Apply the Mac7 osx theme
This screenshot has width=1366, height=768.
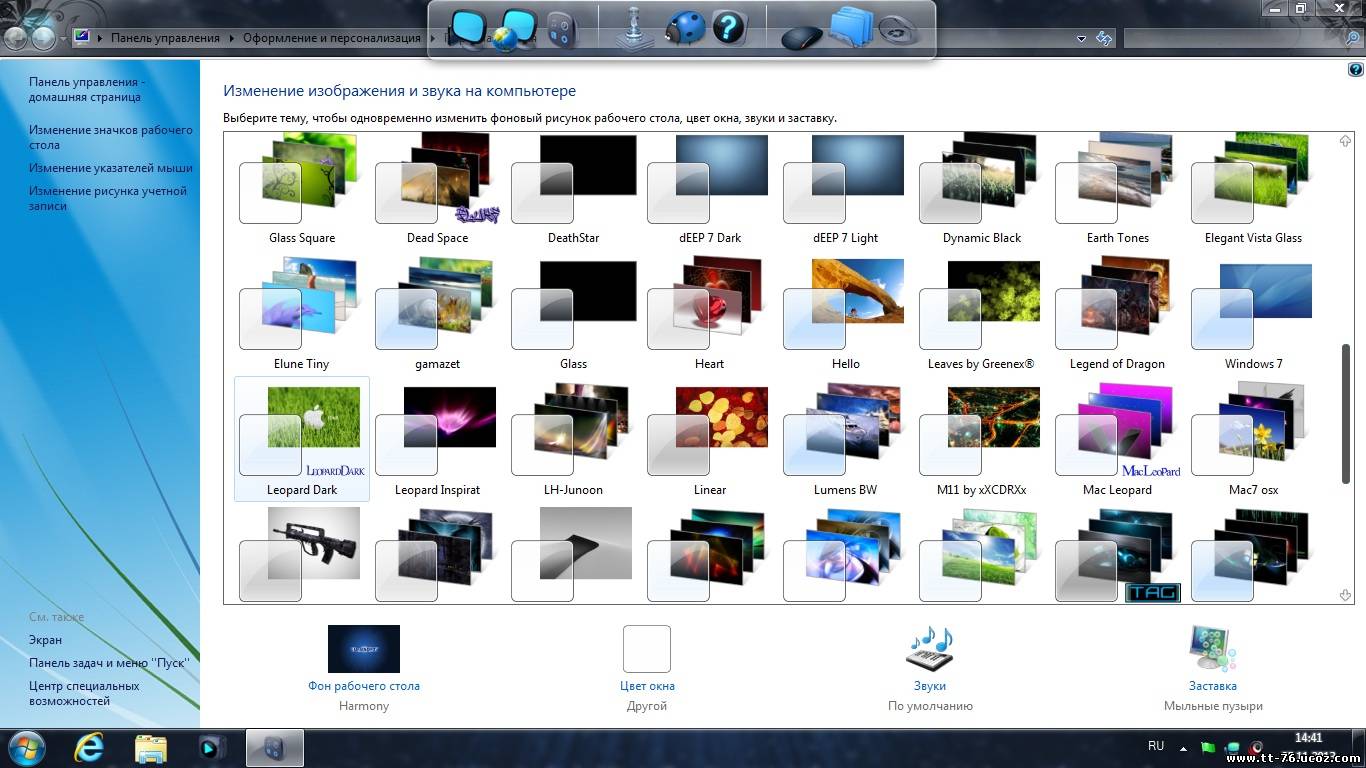1253,439
